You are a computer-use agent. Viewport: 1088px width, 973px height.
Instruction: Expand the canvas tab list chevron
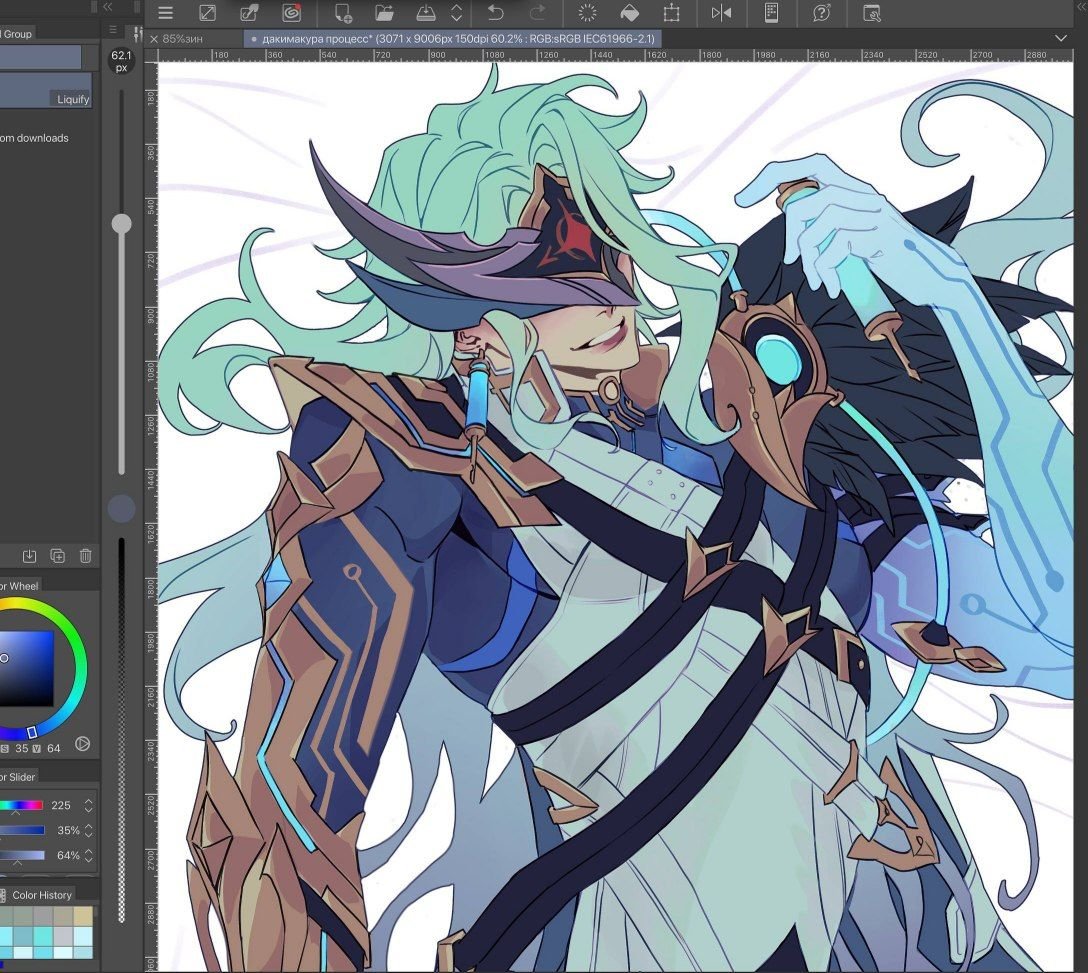pyautogui.click(x=1061, y=38)
